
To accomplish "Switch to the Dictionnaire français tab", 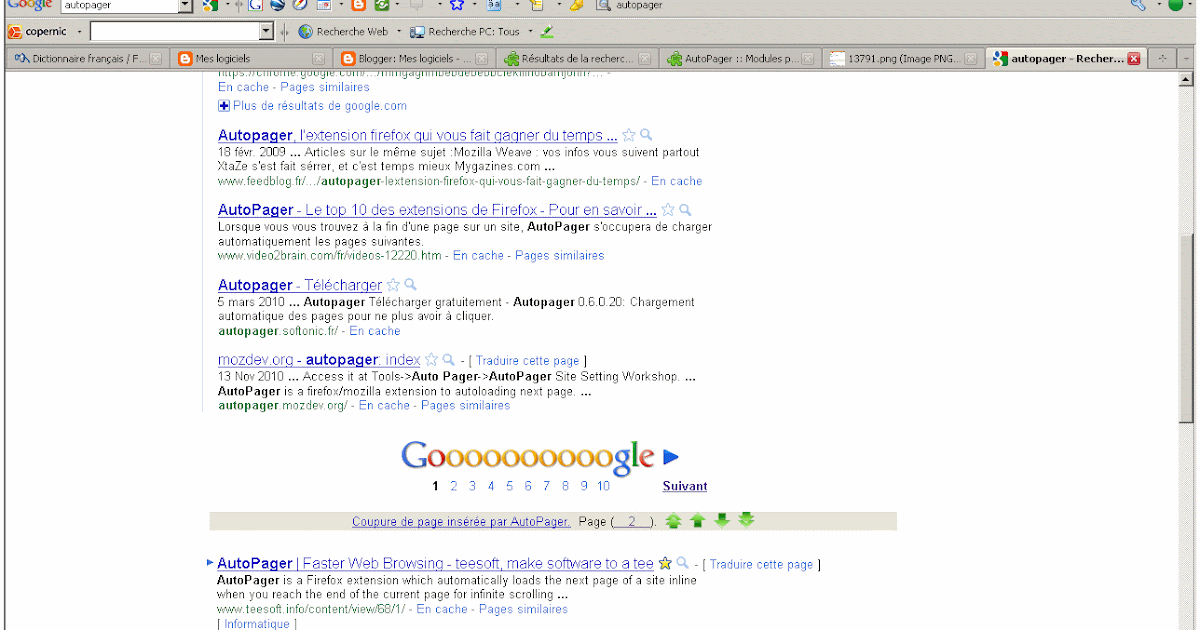I will [85, 59].
